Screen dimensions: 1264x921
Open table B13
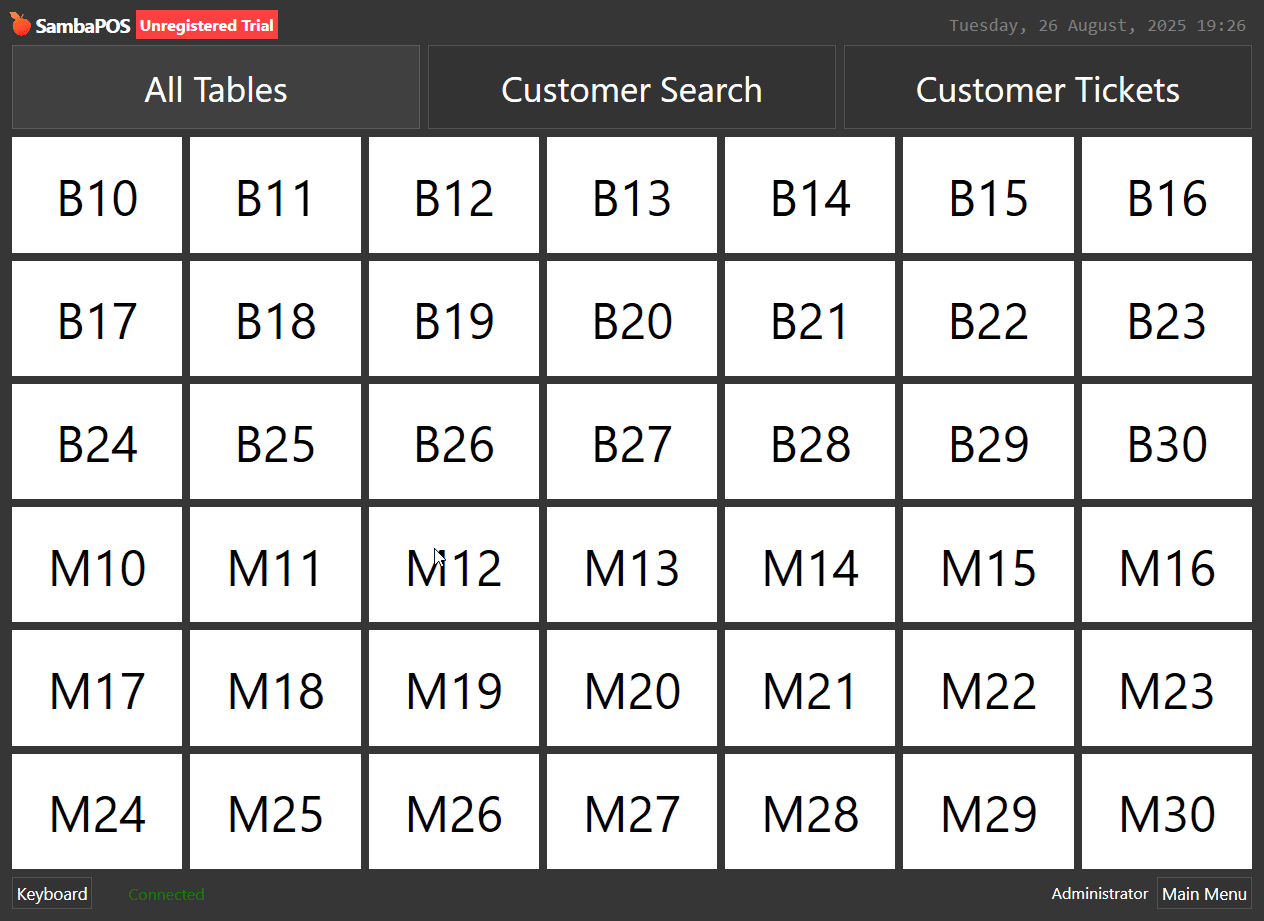point(632,196)
